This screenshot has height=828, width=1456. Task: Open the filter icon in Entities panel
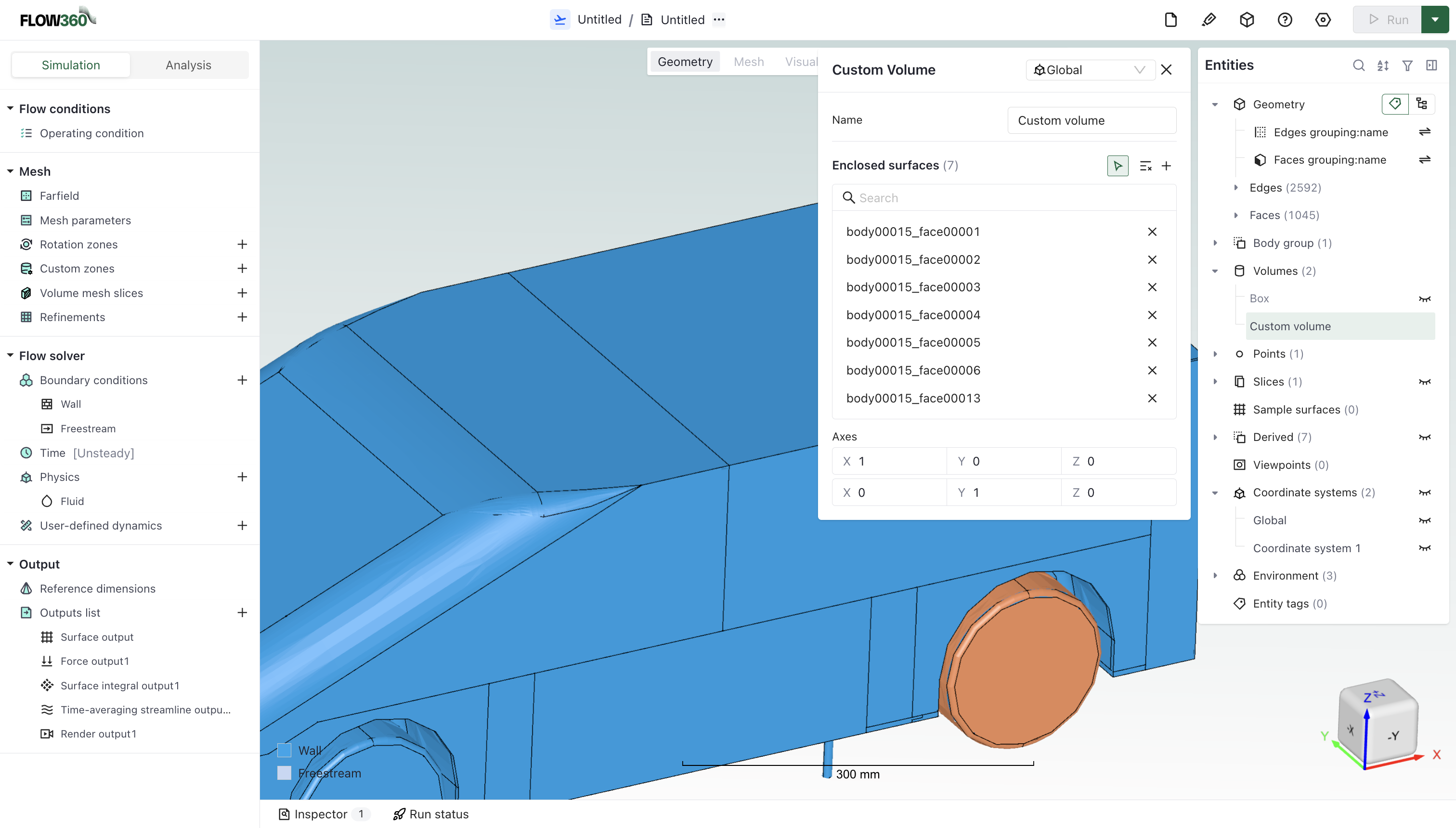pos(1407,65)
